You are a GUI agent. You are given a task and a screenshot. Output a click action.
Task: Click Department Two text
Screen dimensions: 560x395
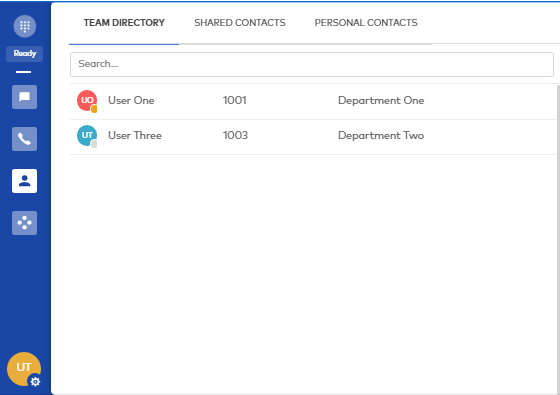click(x=381, y=135)
